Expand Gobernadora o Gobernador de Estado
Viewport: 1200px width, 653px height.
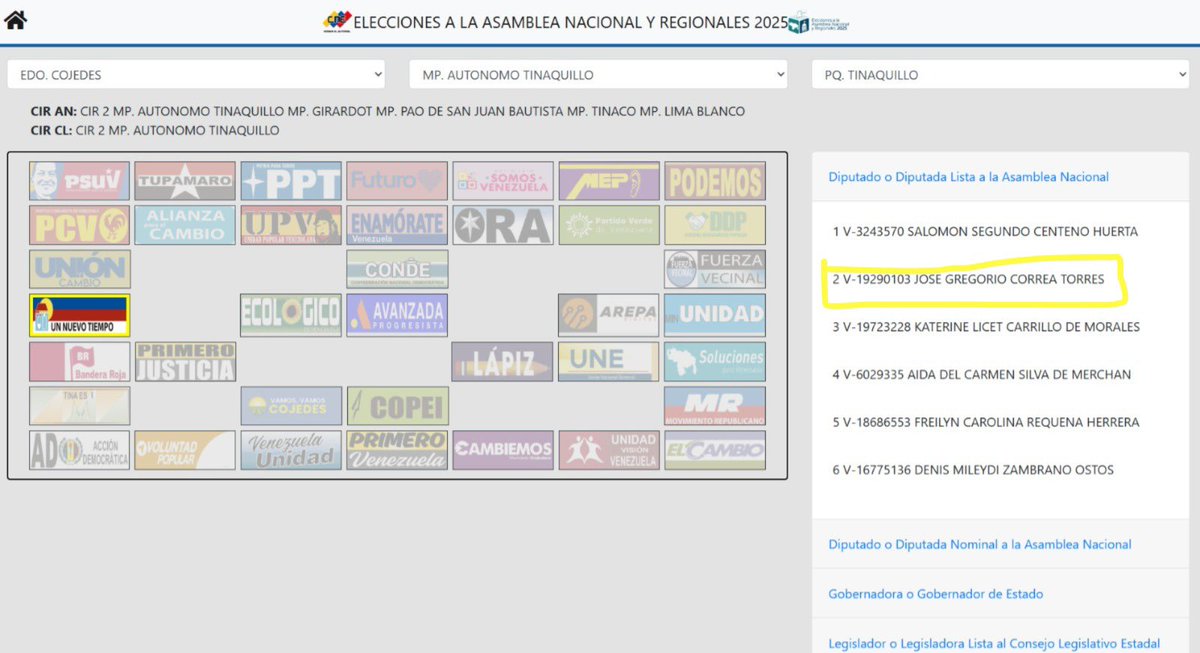935,594
